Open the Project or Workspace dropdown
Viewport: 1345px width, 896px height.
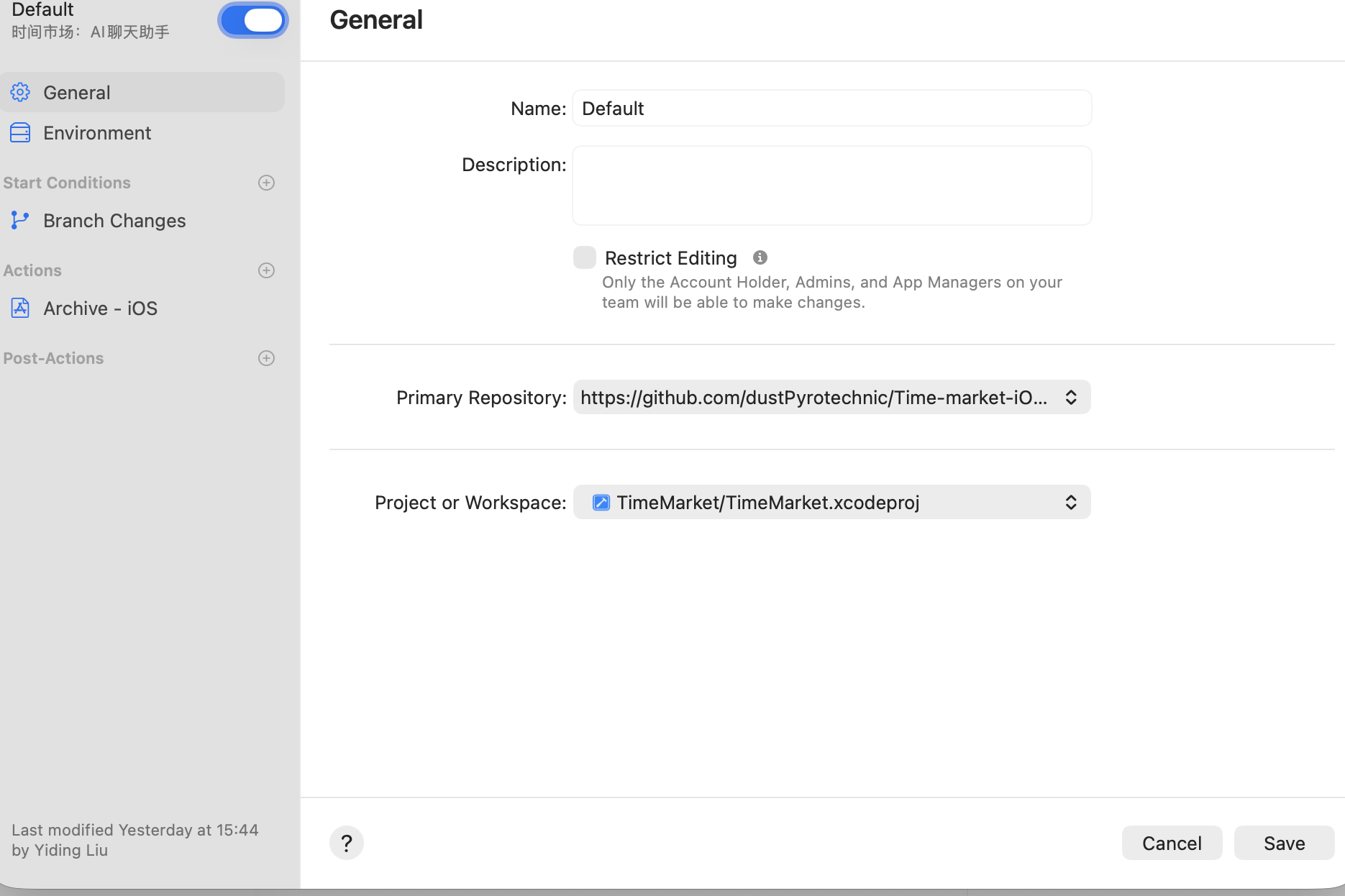tap(832, 502)
